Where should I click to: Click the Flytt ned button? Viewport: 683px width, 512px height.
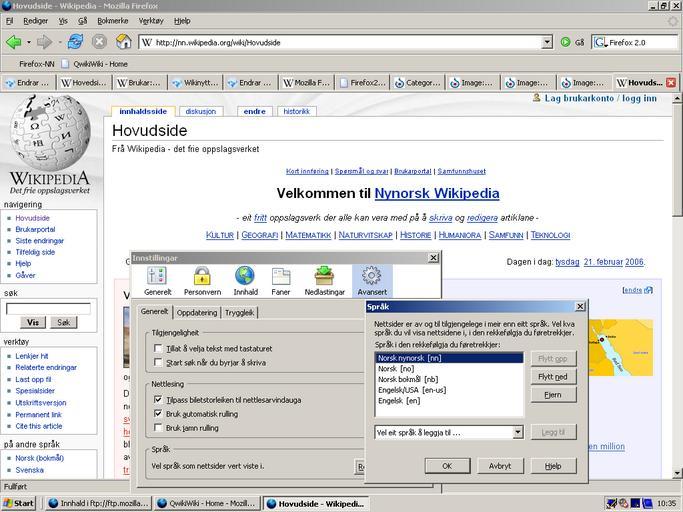pos(553,376)
